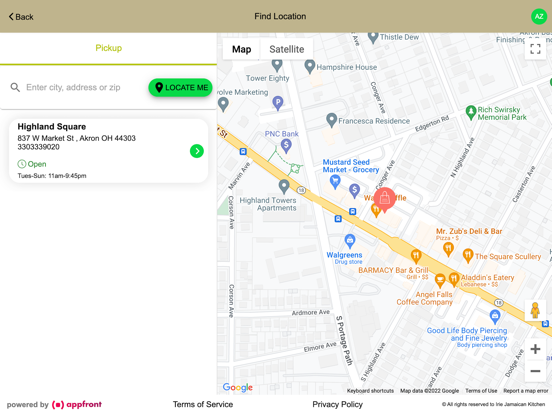Click the Walgreens drug store marker
This screenshot has width=552, height=414.
point(350,242)
